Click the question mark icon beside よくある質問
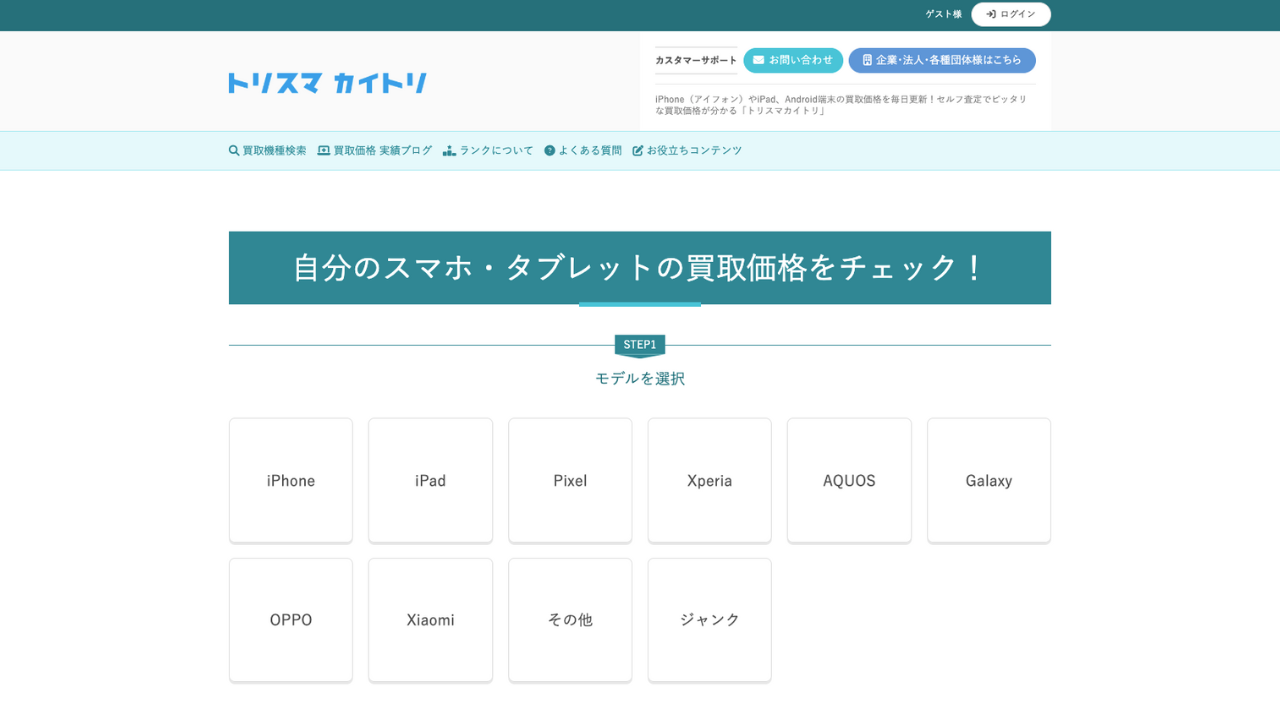 (x=550, y=151)
